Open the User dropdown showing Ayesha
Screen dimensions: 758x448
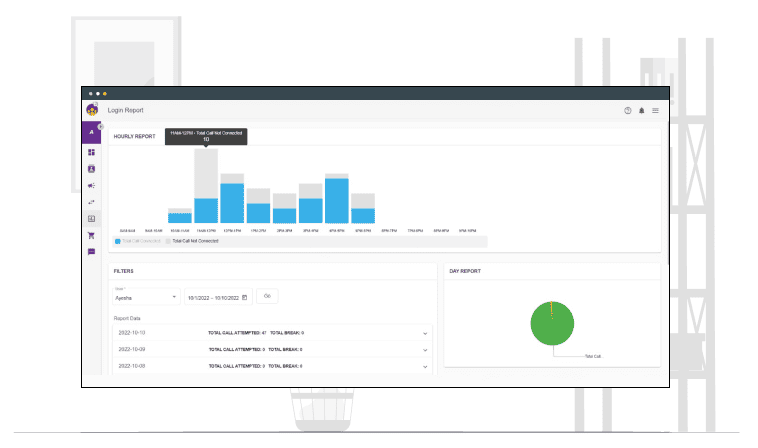[x=145, y=297]
